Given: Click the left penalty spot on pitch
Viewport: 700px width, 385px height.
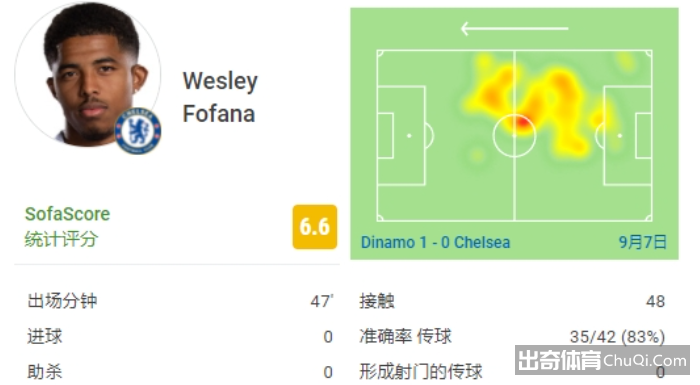Looking at the screenshot, I should [409, 135].
